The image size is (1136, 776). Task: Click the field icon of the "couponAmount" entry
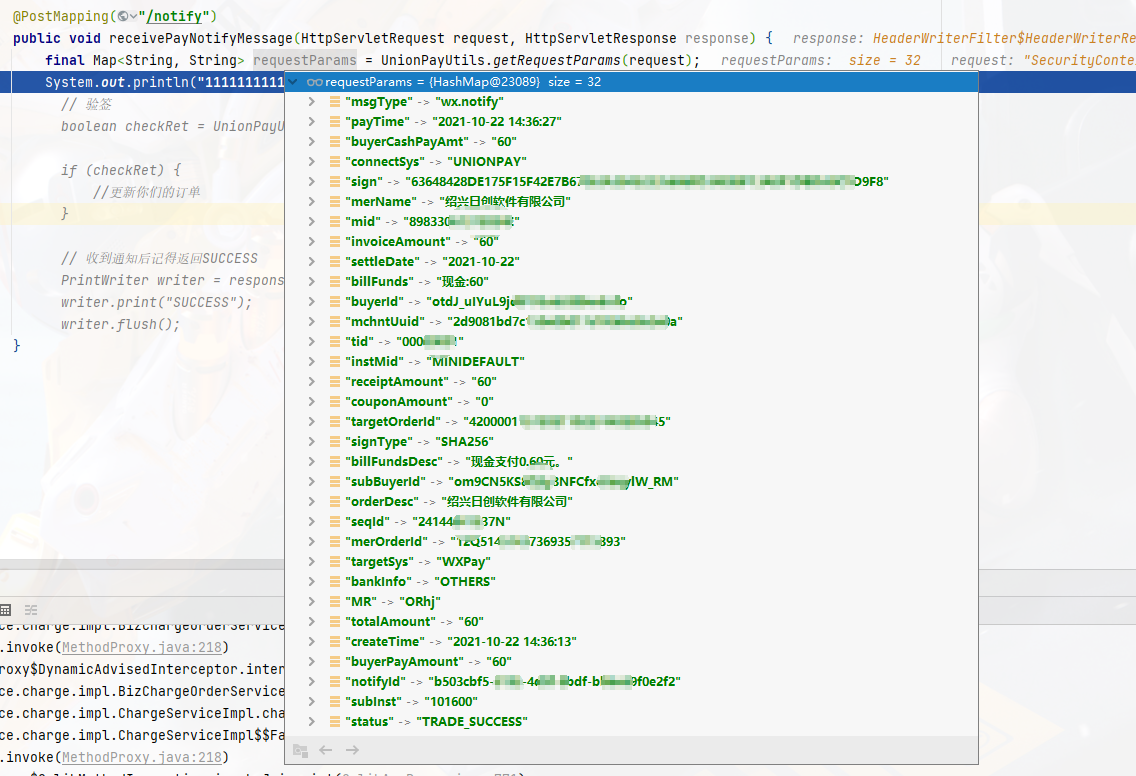point(335,401)
